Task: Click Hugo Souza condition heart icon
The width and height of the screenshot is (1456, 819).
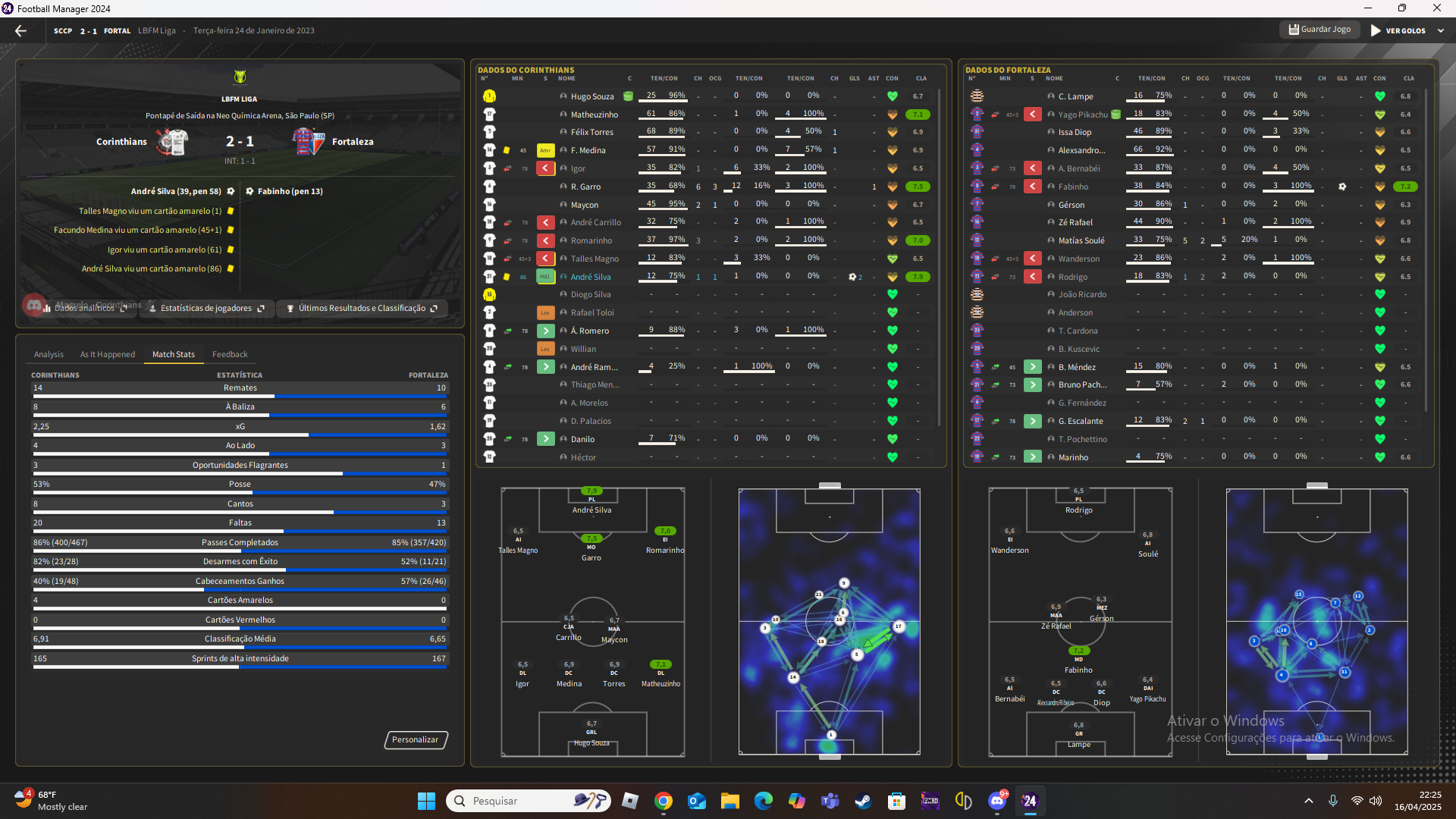Action: tap(893, 96)
